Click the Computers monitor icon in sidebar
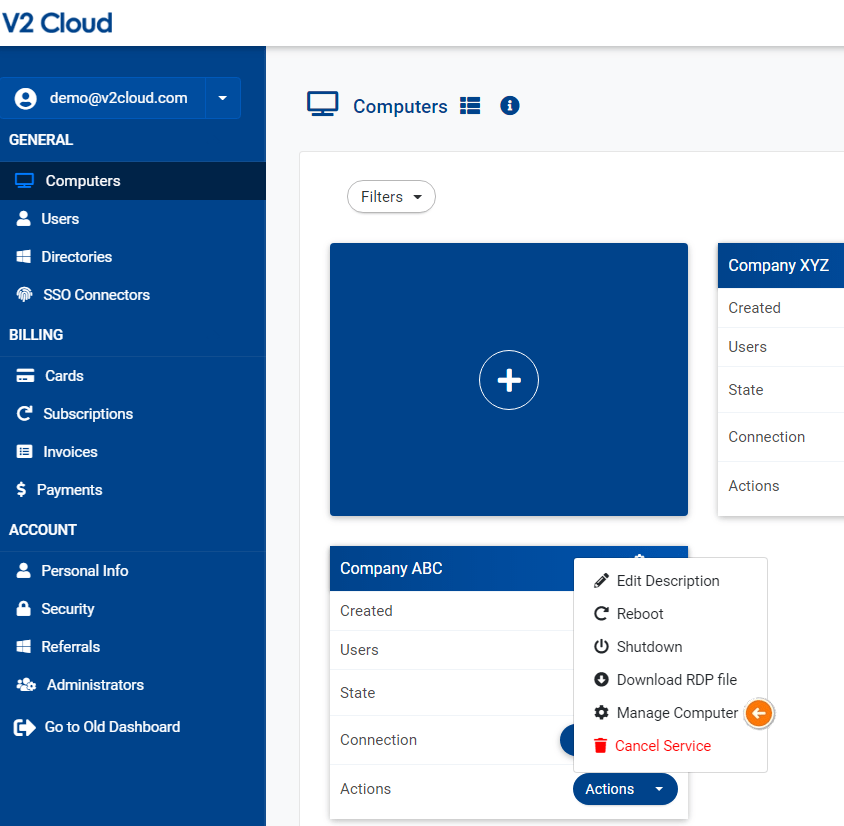 click(24, 181)
